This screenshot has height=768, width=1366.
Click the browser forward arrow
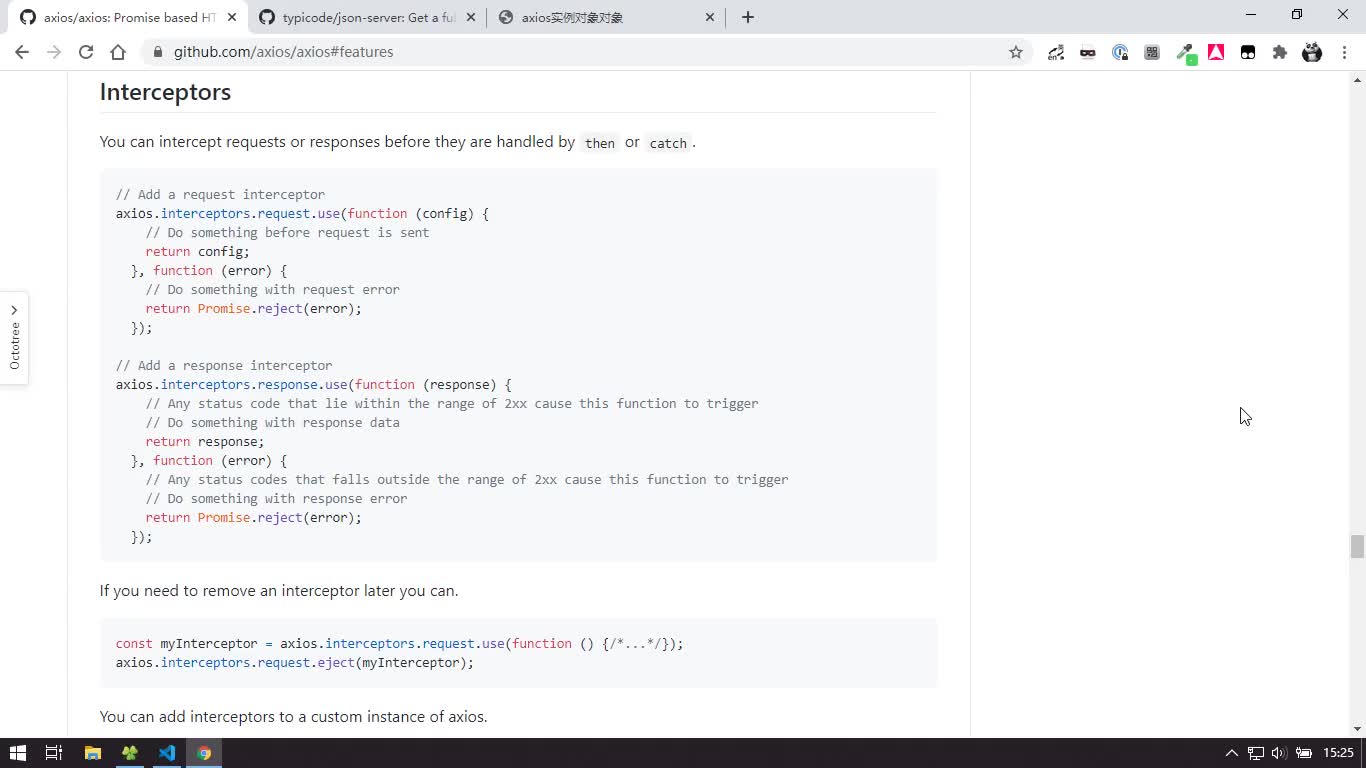point(54,52)
